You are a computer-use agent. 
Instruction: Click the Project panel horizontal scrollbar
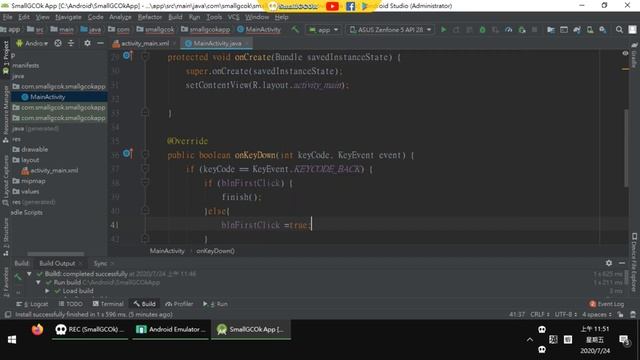[x=56, y=254]
